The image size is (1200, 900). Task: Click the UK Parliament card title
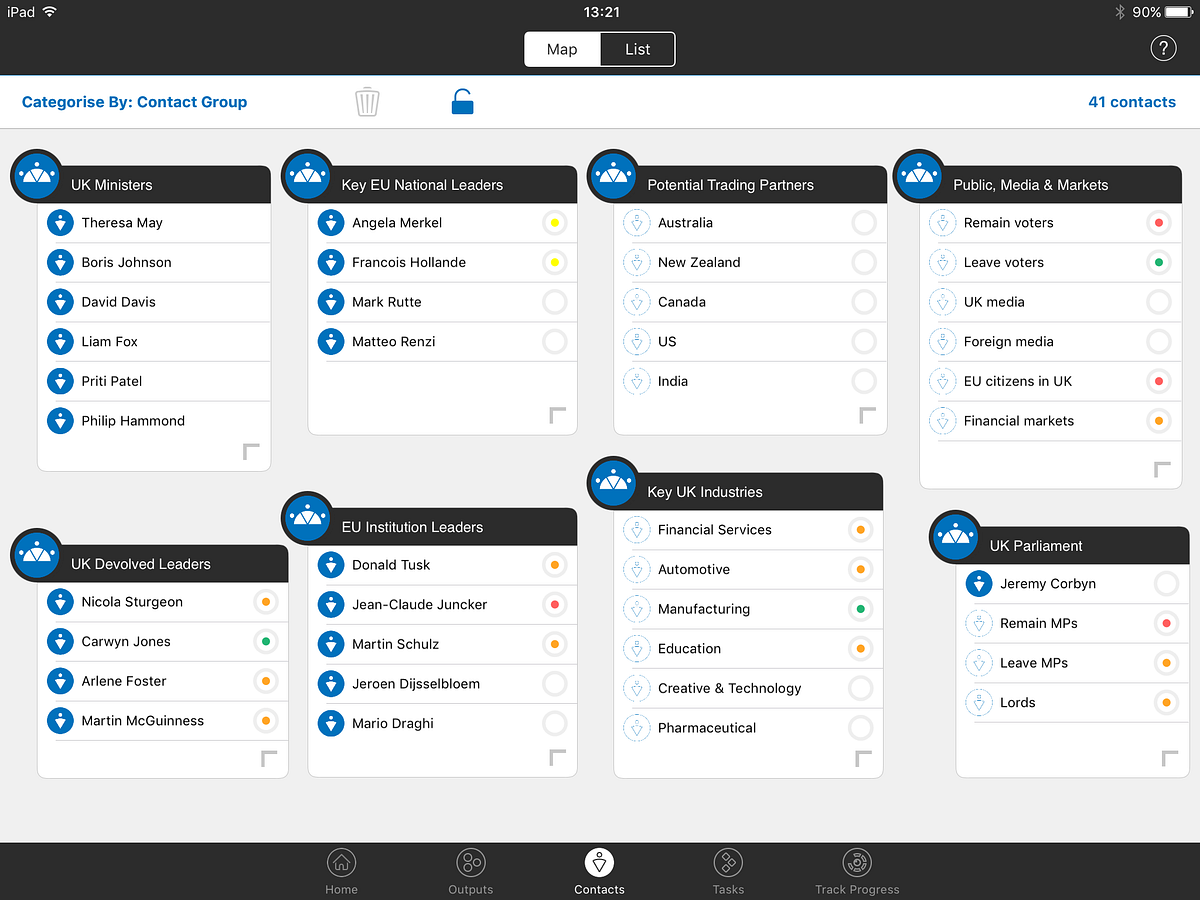[x=1036, y=546]
